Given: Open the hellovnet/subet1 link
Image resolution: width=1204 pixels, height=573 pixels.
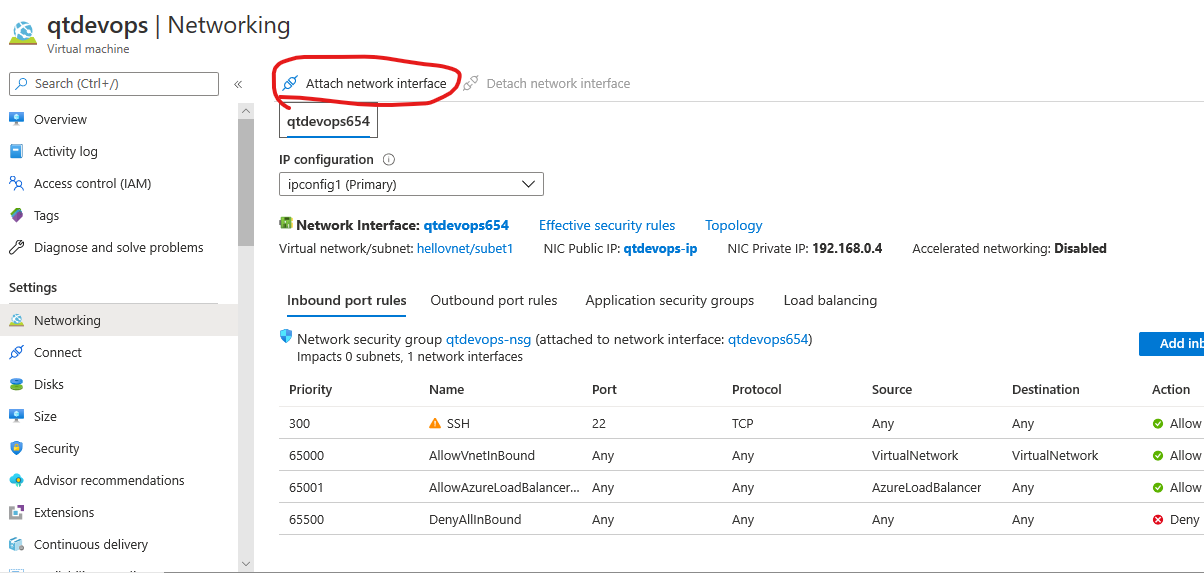Looking at the screenshot, I should (x=465, y=248).
